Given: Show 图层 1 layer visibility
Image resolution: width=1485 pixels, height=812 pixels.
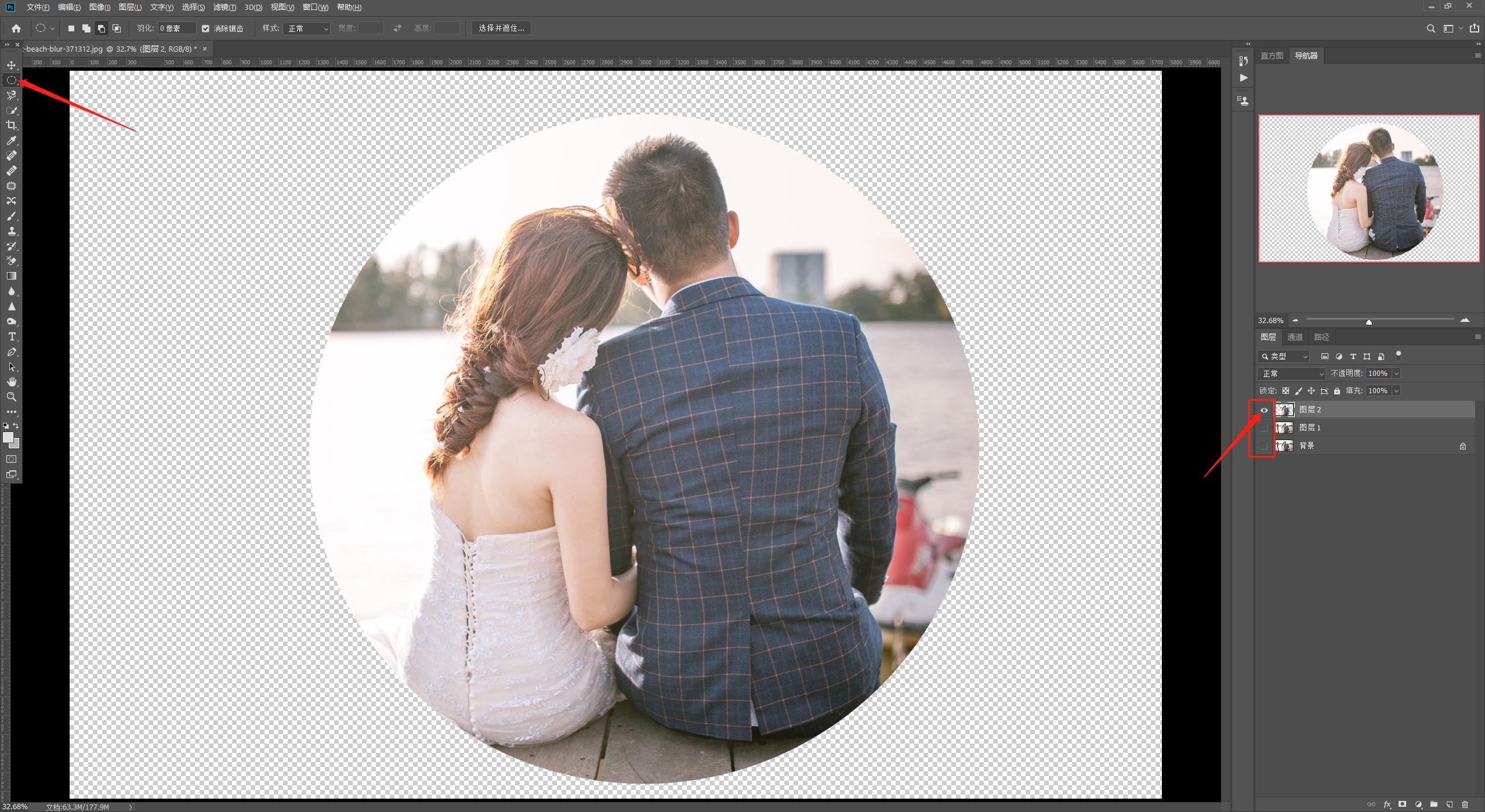Looking at the screenshot, I should (x=1264, y=428).
